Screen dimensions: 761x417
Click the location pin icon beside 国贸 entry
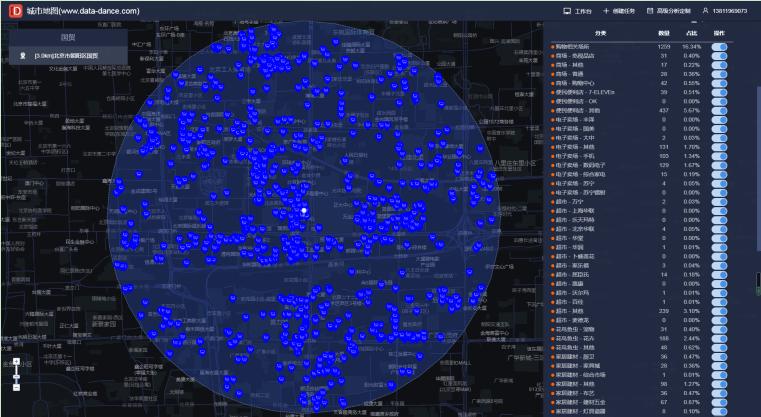point(24,56)
